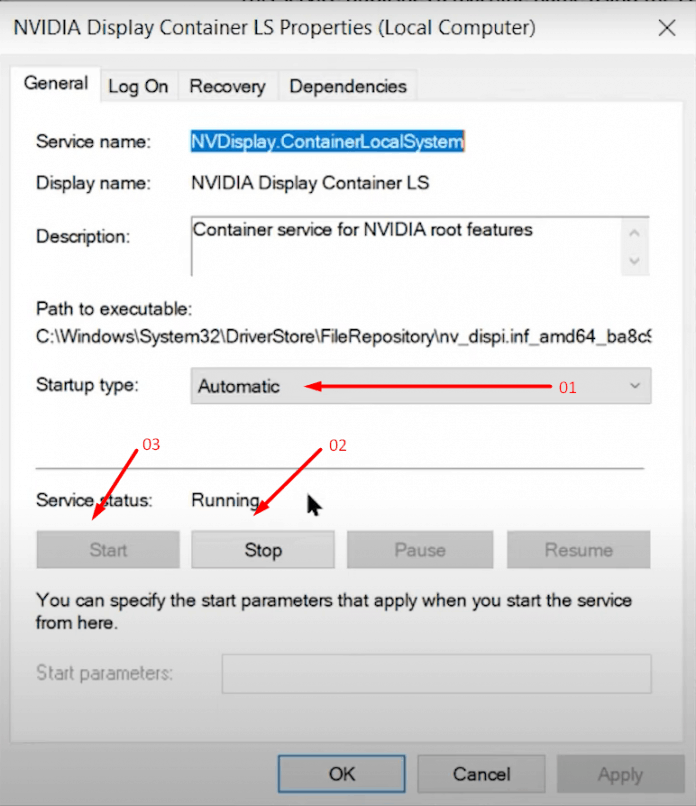The image size is (696, 806).
Task: Click the Resume service button
Action: 578,549
